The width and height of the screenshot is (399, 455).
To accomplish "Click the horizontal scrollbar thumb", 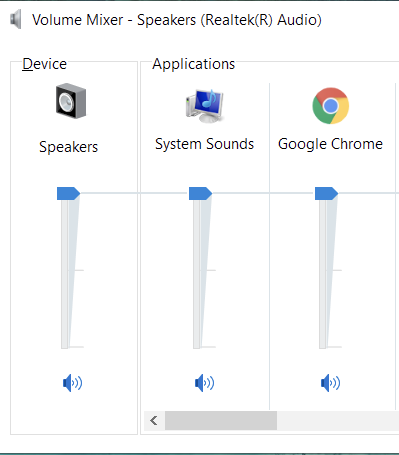I will tap(221, 420).
